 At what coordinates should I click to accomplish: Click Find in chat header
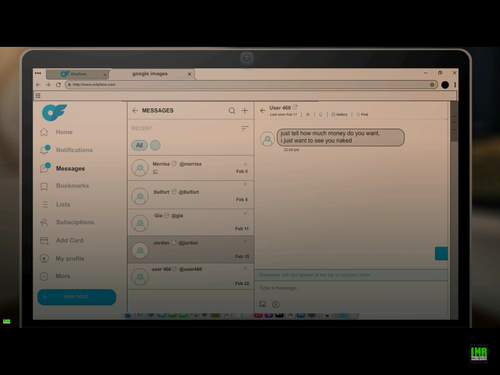(362, 115)
